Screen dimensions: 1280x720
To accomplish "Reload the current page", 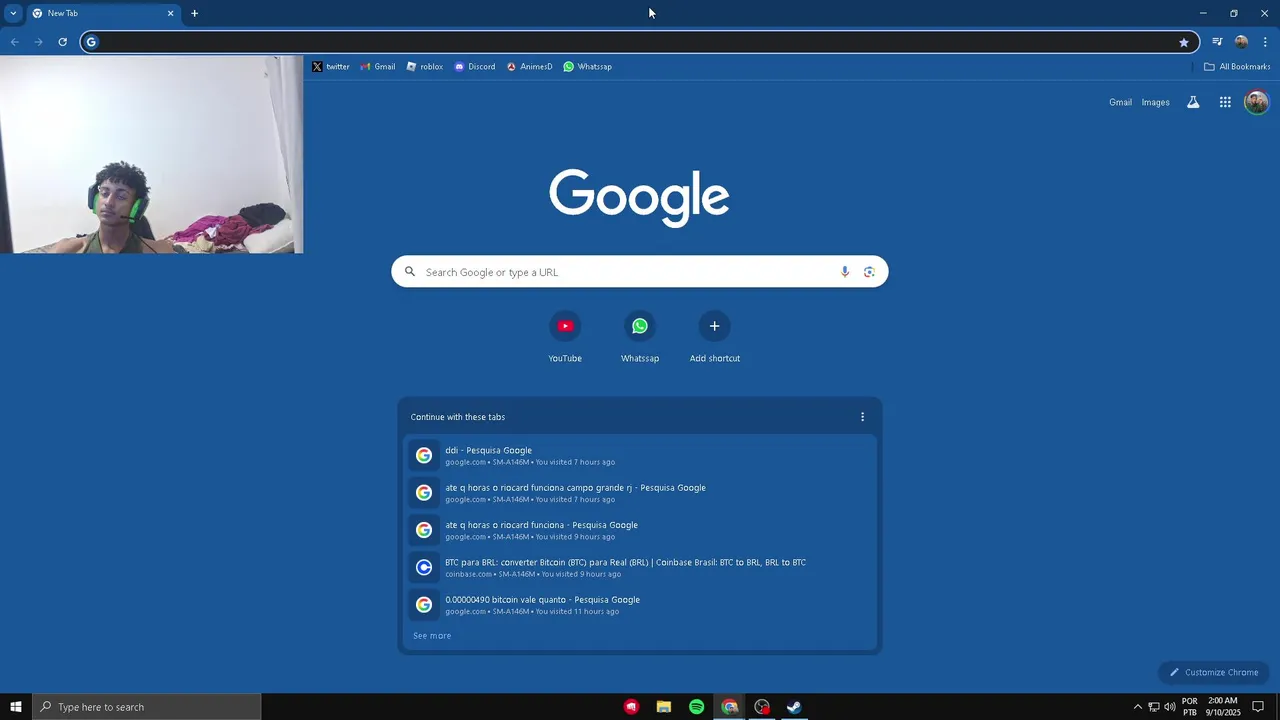I will [x=62, y=42].
